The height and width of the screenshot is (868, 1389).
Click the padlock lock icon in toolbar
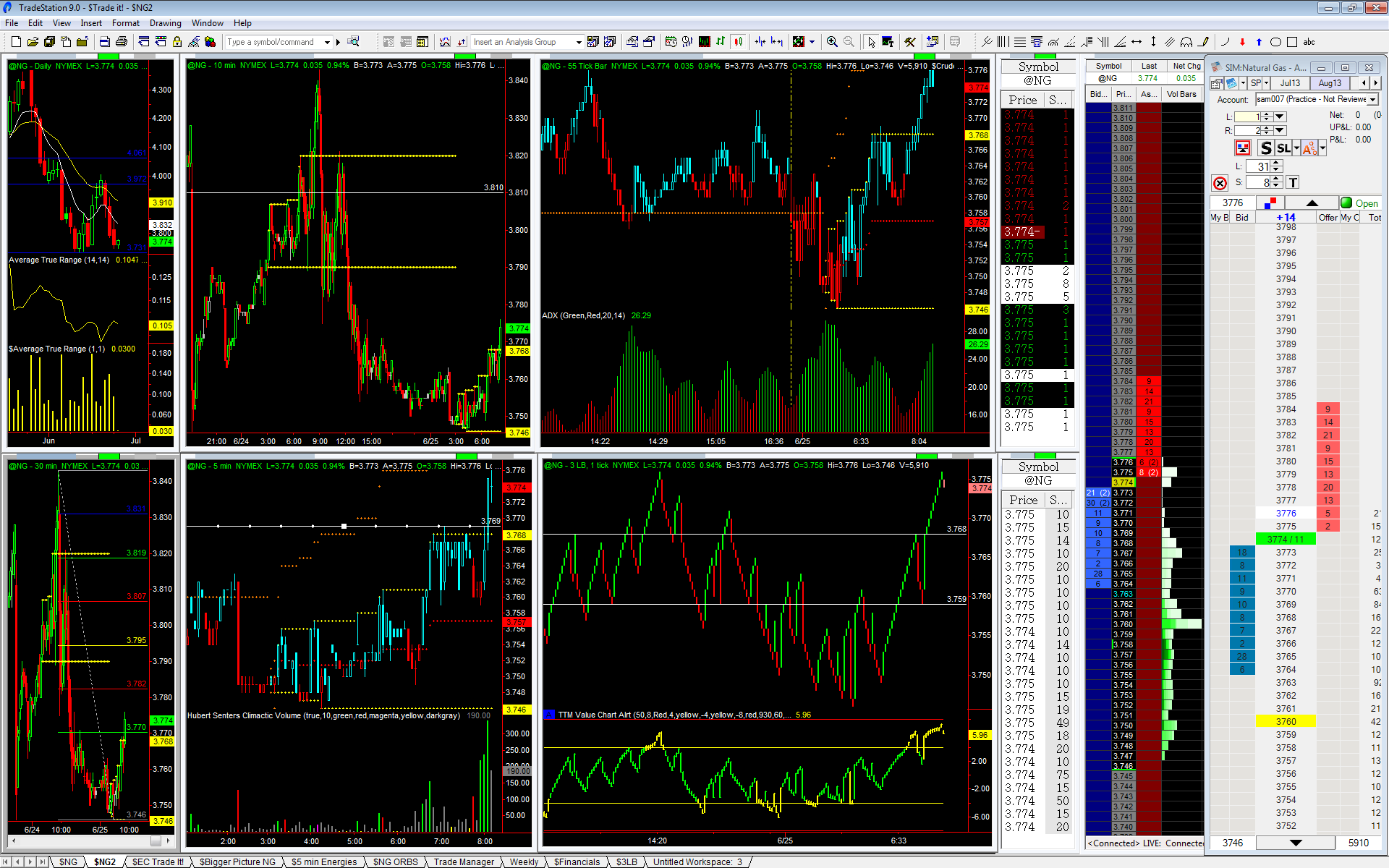(x=177, y=42)
